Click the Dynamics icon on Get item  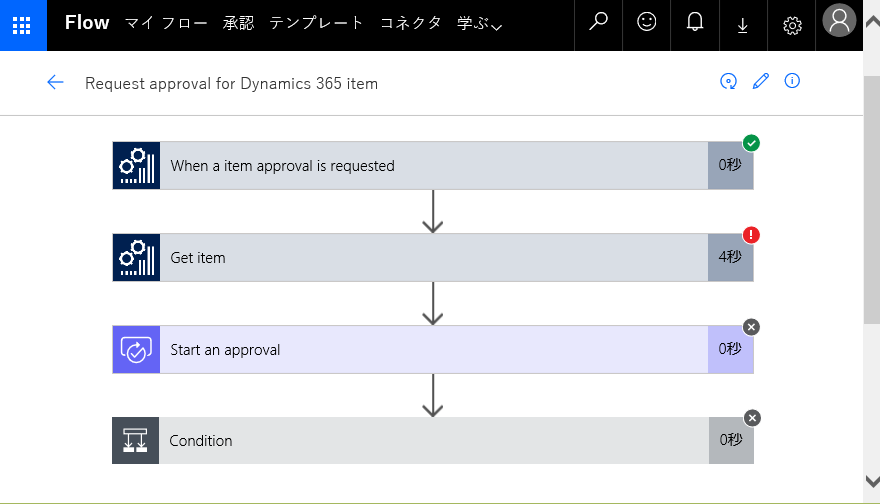click(136, 258)
